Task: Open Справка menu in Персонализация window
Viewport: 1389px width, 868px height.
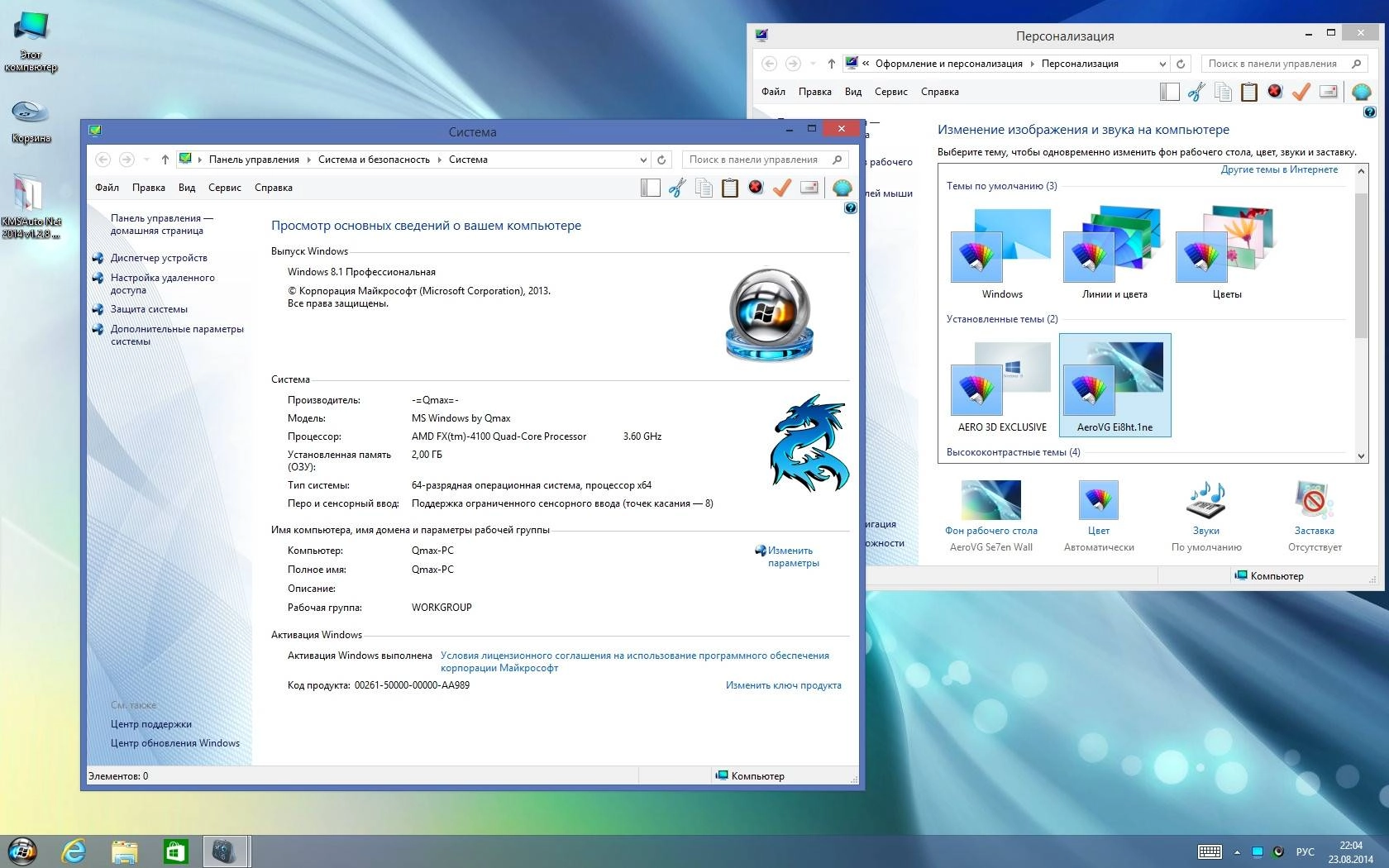Action: (x=940, y=92)
